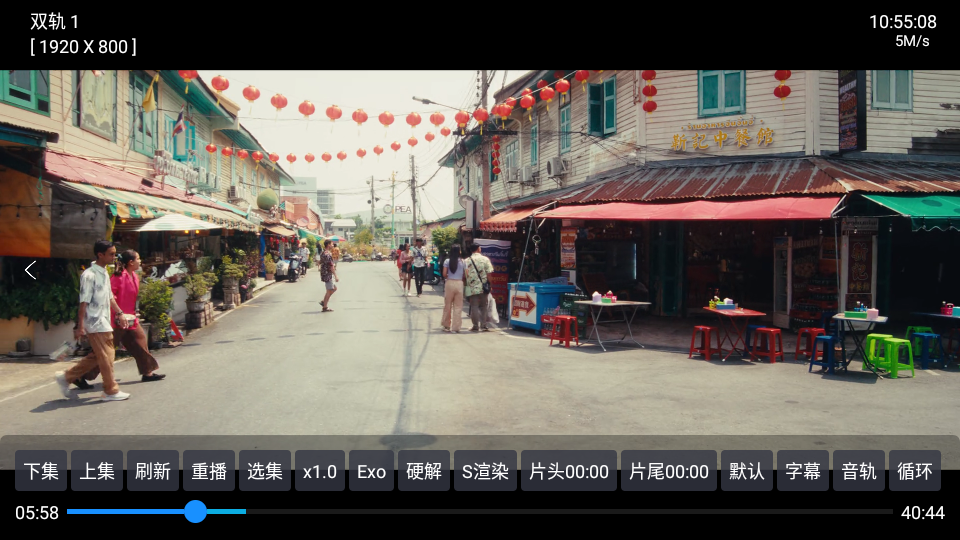Open the 字幕 subtitle menu
Image resolution: width=960 pixels, height=540 pixels.
pos(803,471)
